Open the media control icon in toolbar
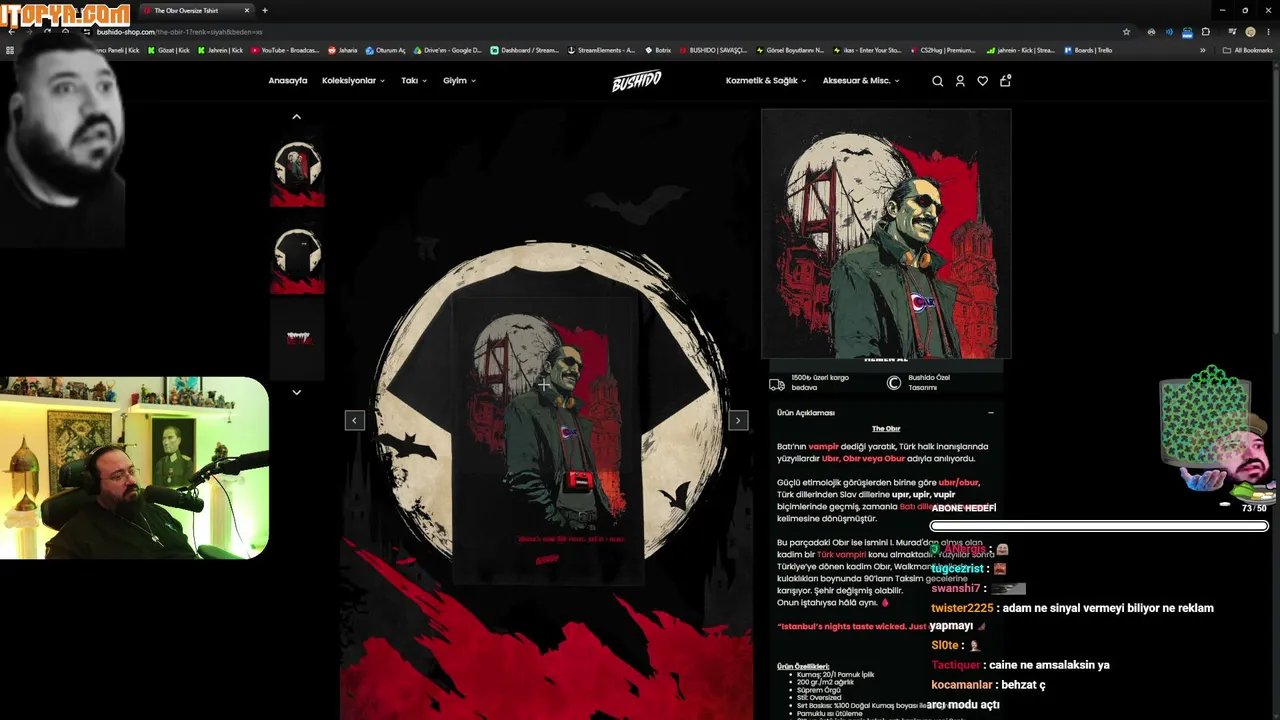1280x720 pixels. [1232, 32]
